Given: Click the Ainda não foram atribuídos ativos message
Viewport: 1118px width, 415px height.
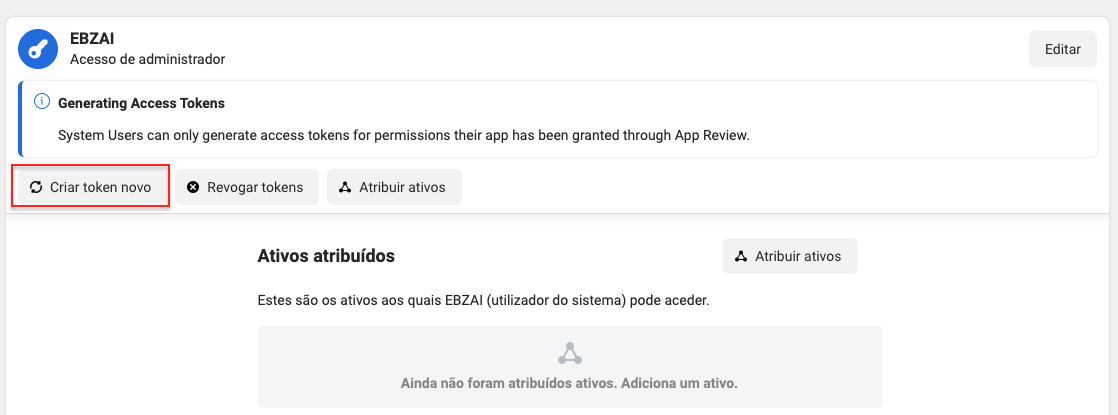Looking at the screenshot, I should 569,384.
